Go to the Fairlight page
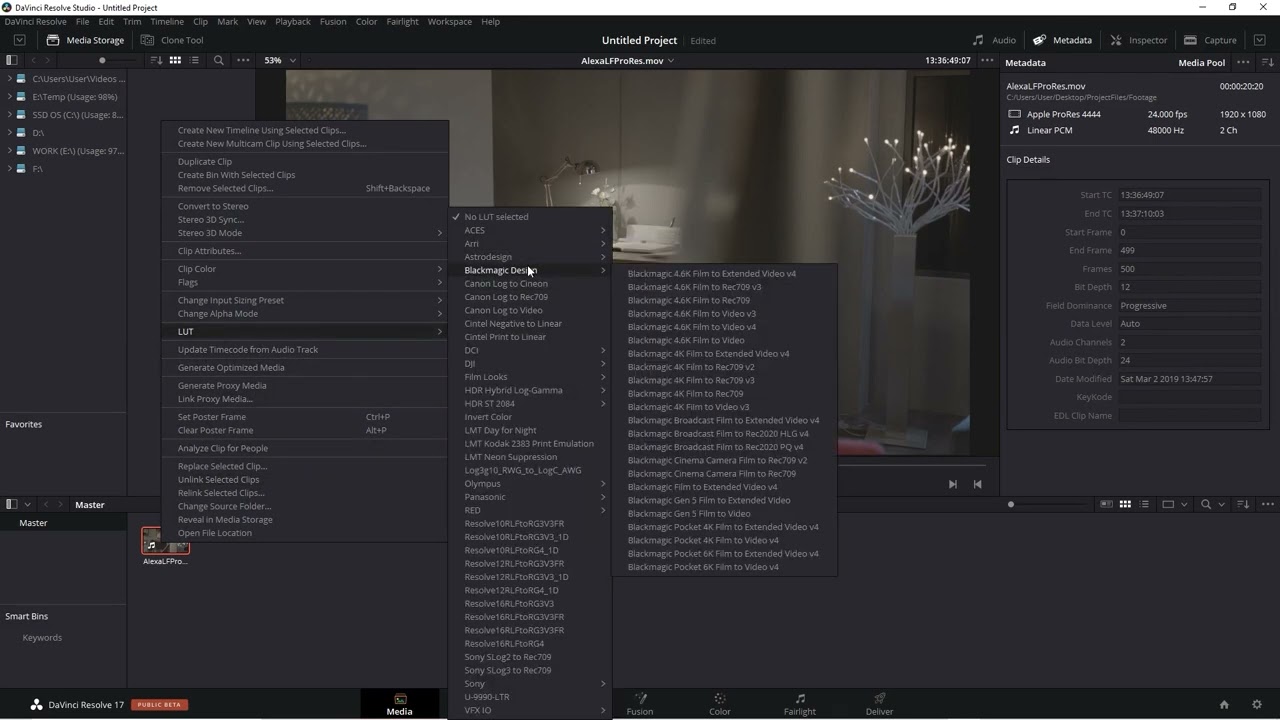This screenshot has height=720, width=1280. (800, 704)
